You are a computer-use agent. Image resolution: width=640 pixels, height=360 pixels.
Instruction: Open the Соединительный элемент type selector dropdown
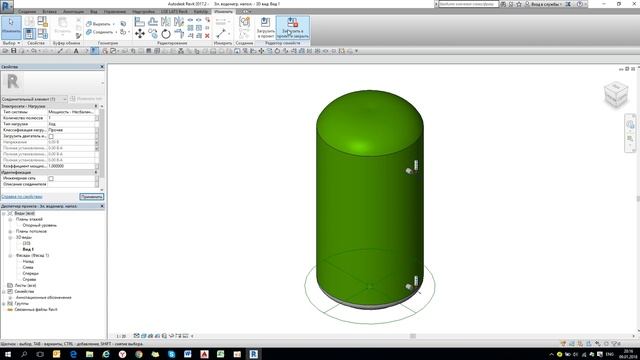pos(34,99)
